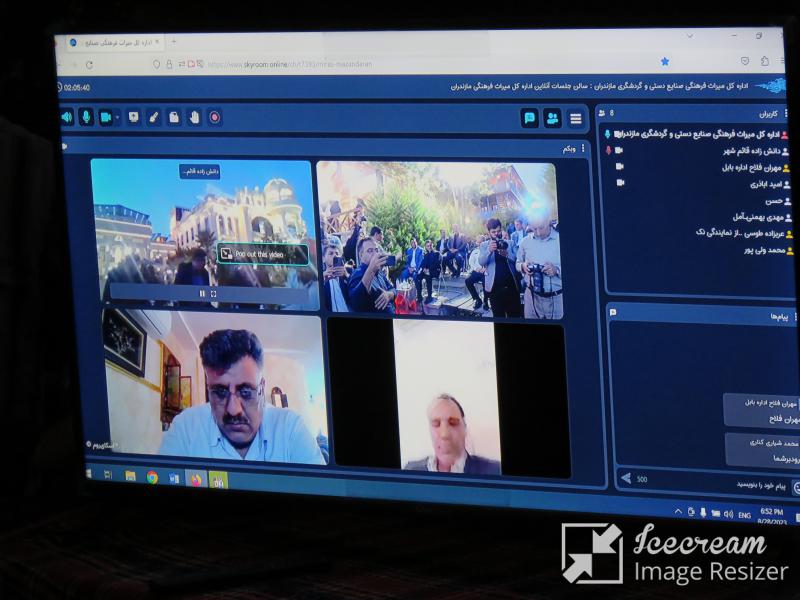The image size is (800, 600).
Task: Click the system tray volume icon
Action: coord(729,514)
